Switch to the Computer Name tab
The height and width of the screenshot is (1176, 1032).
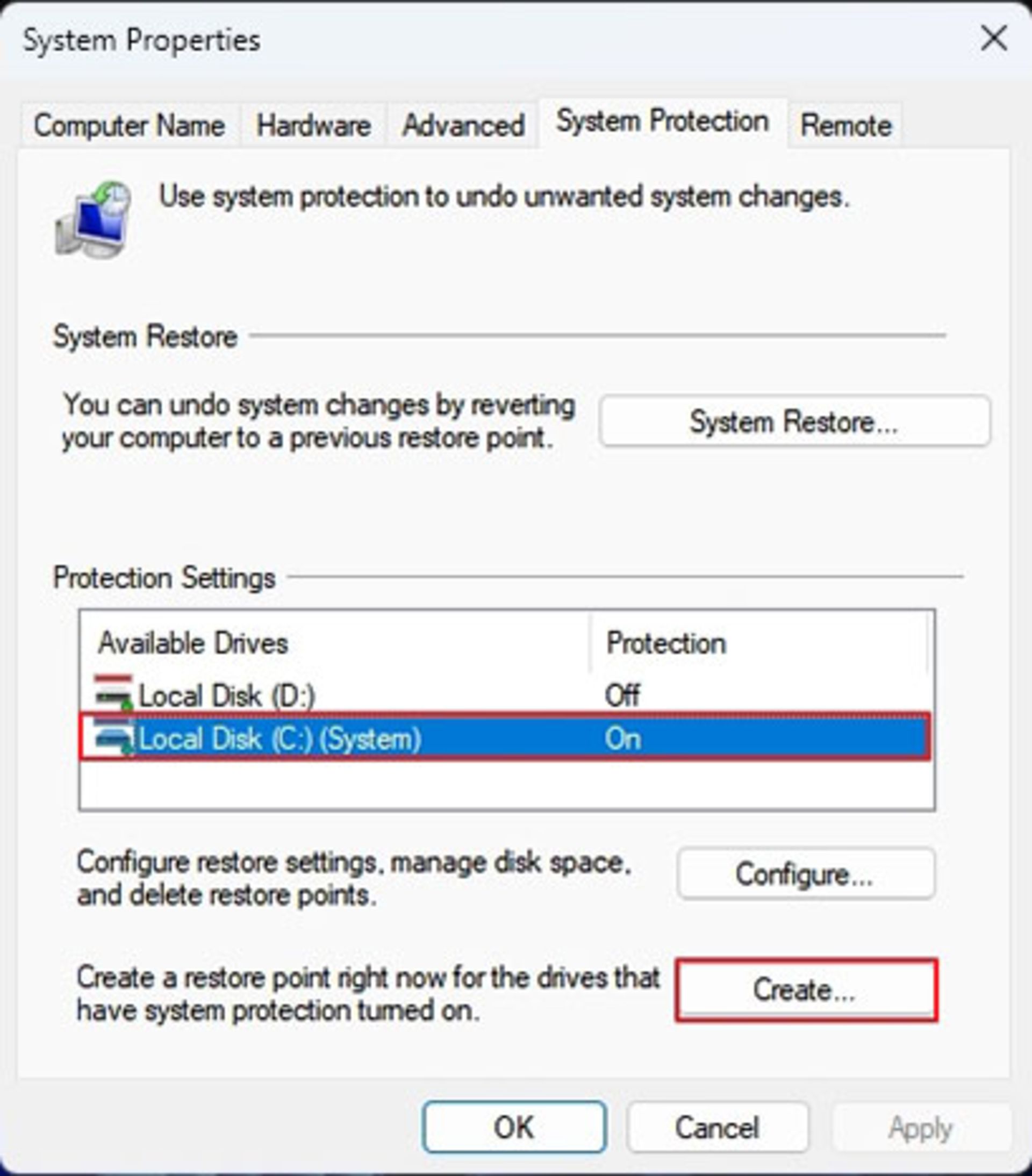[130, 125]
